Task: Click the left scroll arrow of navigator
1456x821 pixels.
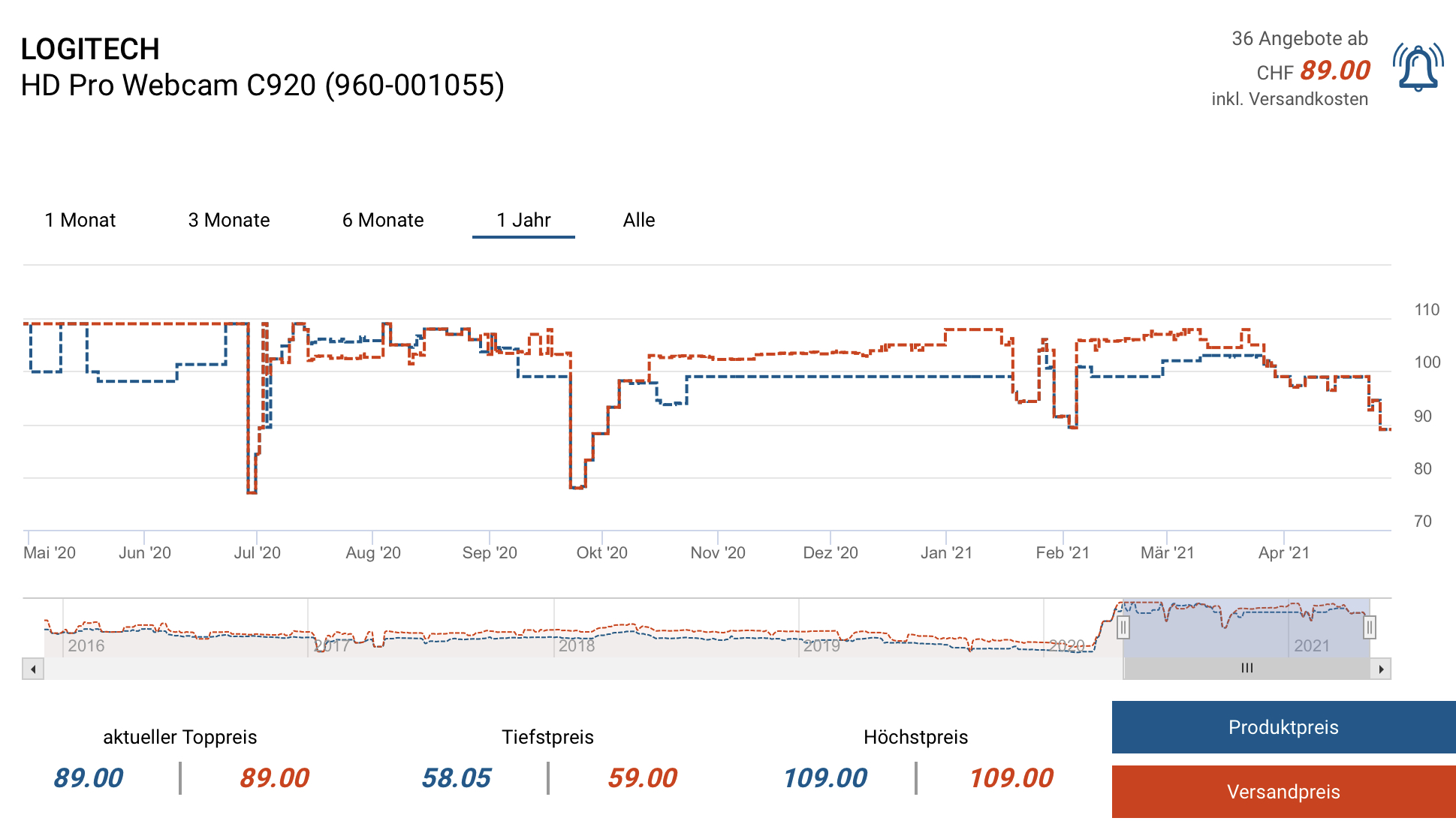Action: pos(33,669)
